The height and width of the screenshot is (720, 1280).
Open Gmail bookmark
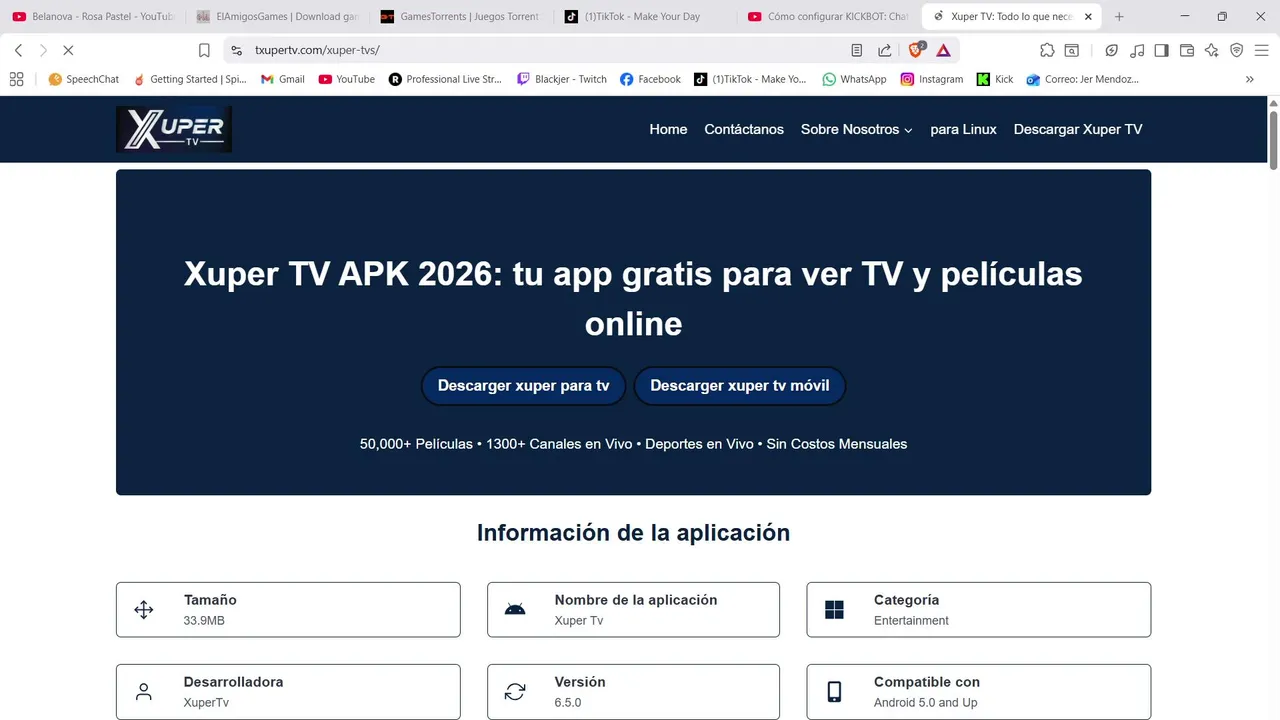click(282, 79)
